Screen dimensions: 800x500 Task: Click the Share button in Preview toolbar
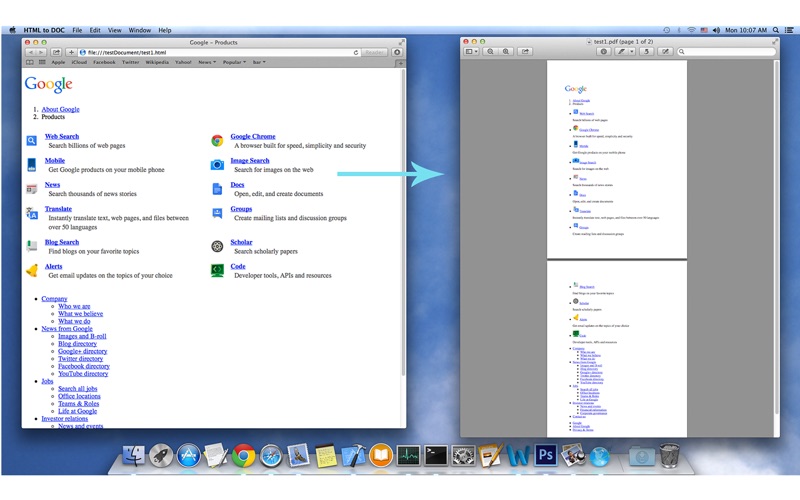[525, 52]
